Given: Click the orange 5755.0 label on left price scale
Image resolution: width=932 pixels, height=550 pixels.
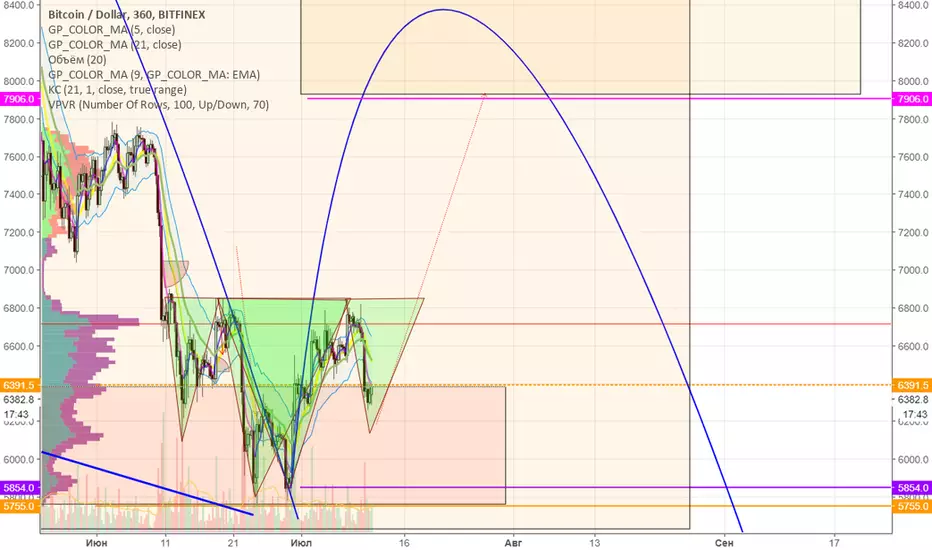Looking at the screenshot, I should coord(20,506).
